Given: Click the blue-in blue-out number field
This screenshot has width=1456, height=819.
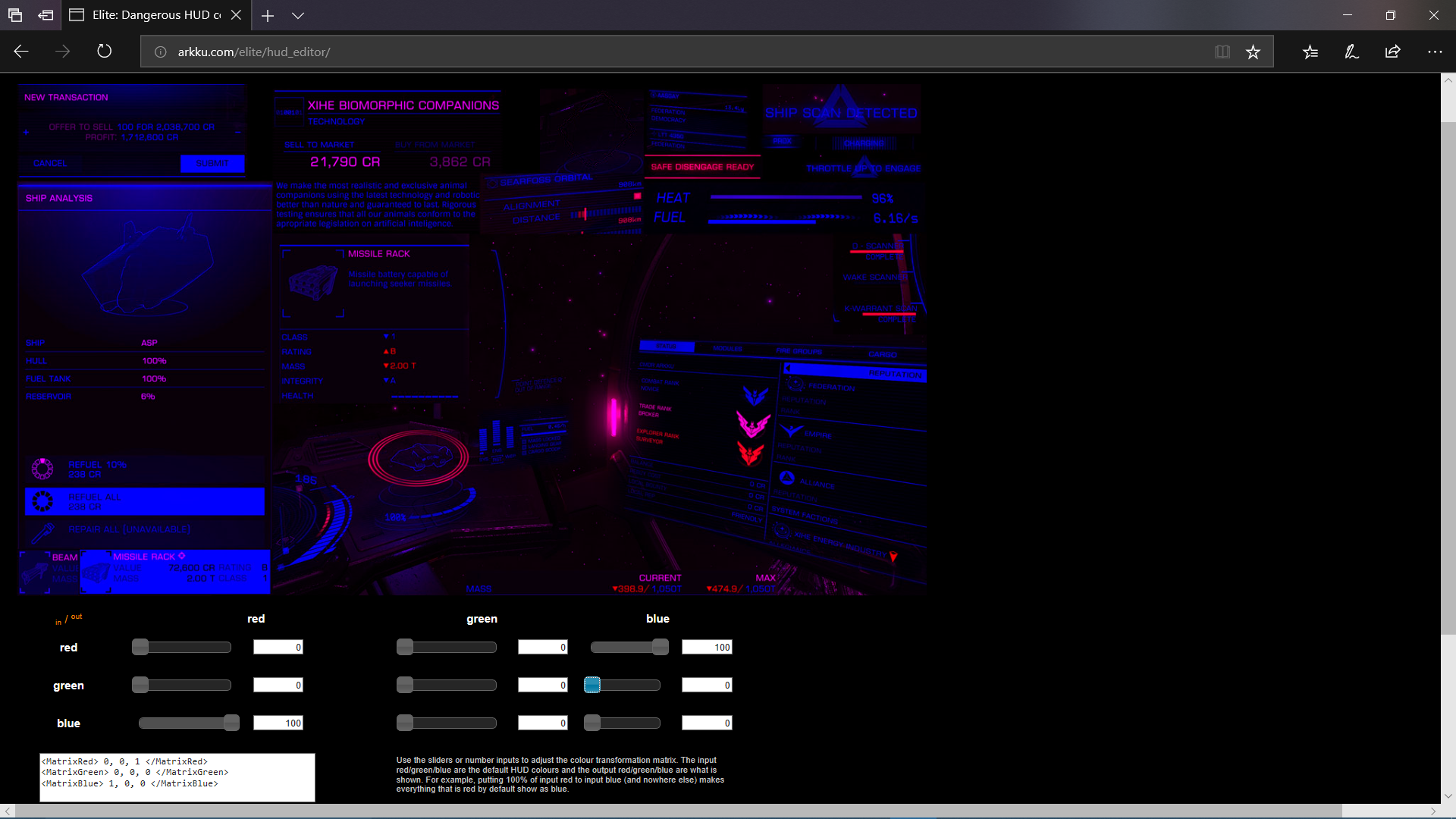Looking at the screenshot, I should pyautogui.click(x=707, y=723).
